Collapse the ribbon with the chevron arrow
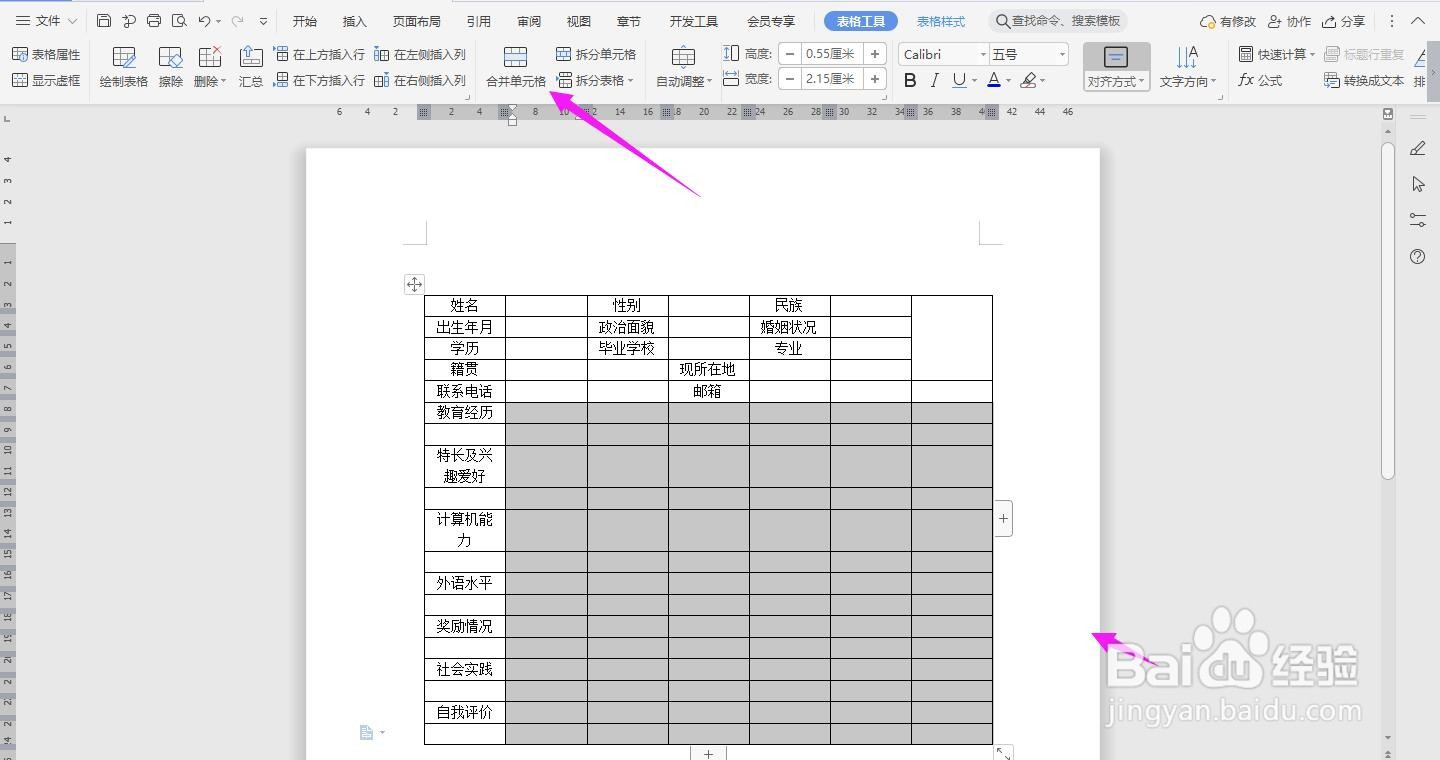Image resolution: width=1440 pixels, height=760 pixels. pos(1418,21)
